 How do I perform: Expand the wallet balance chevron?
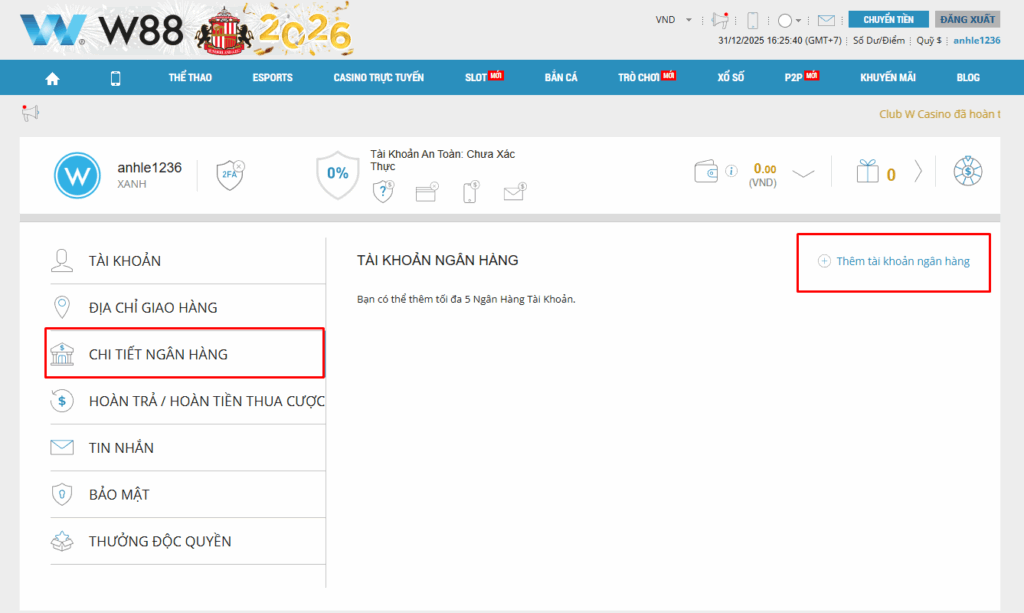(x=804, y=173)
